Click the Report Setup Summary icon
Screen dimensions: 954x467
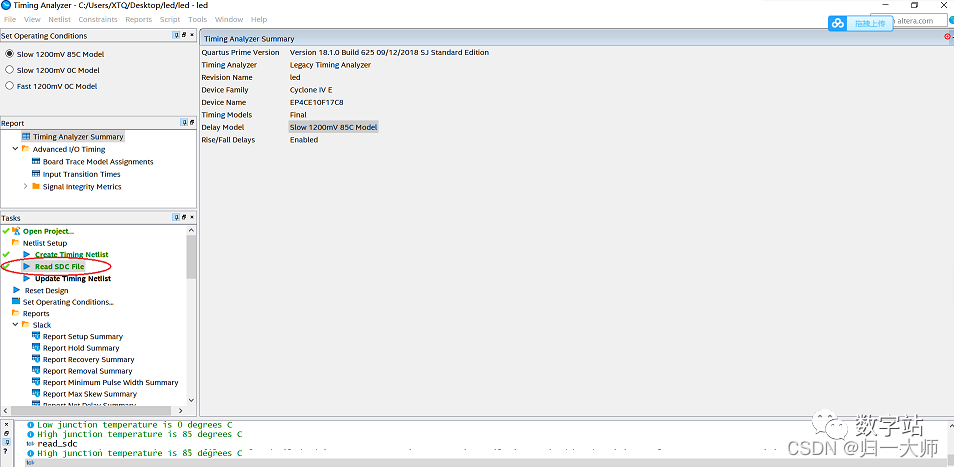coord(36,336)
